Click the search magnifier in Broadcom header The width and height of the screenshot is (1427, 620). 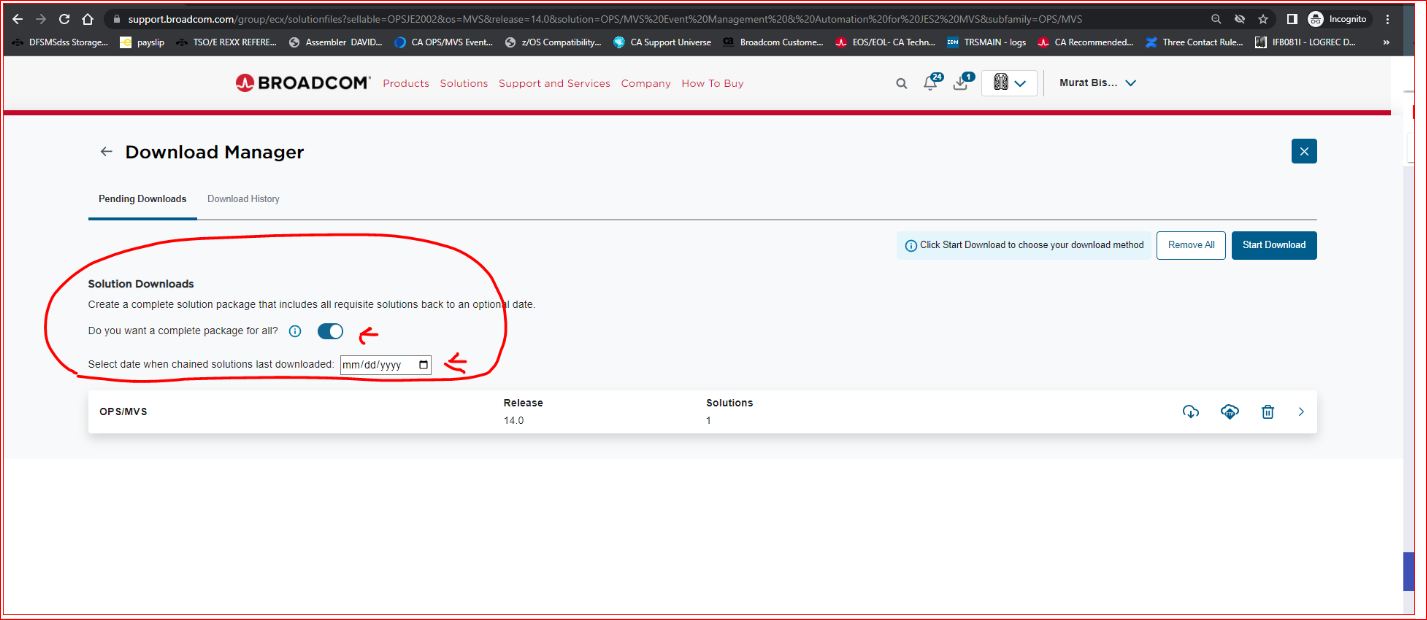click(x=901, y=84)
